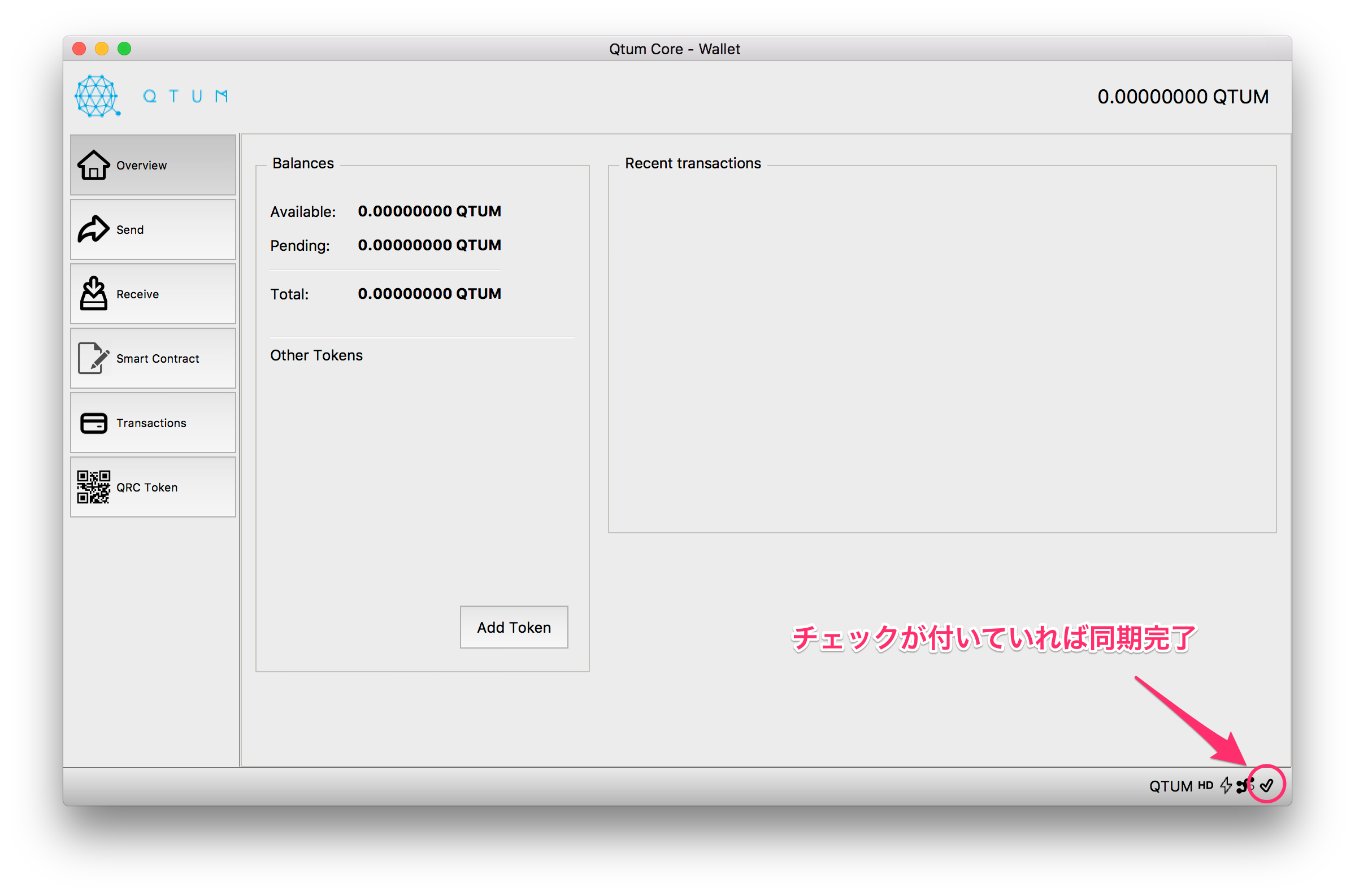Minimize the Qtum Core window
1355x896 pixels.
[102, 49]
